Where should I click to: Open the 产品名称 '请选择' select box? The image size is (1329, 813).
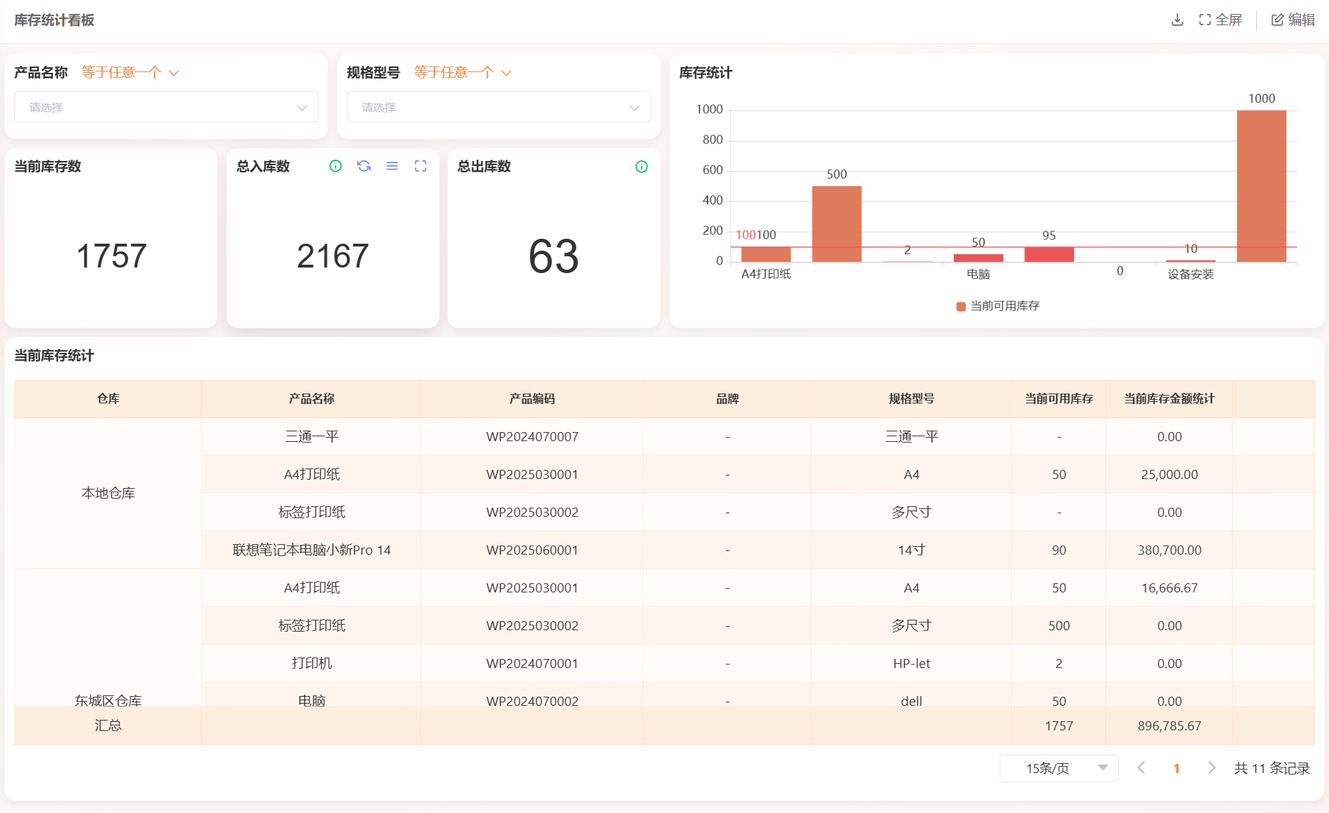(166, 107)
